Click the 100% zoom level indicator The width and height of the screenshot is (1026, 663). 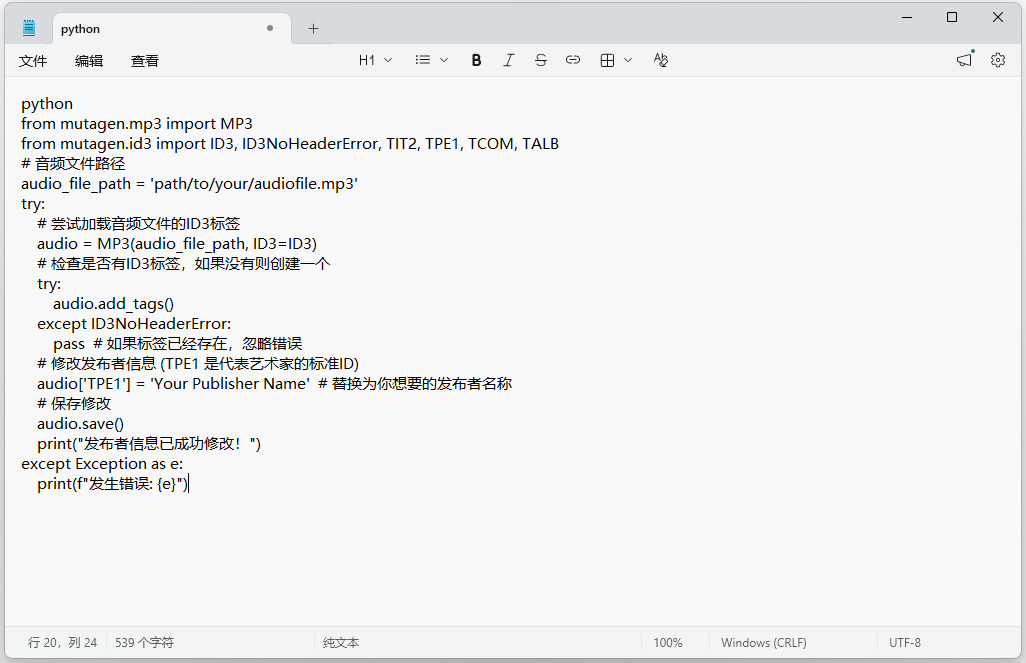(x=667, y=643)
